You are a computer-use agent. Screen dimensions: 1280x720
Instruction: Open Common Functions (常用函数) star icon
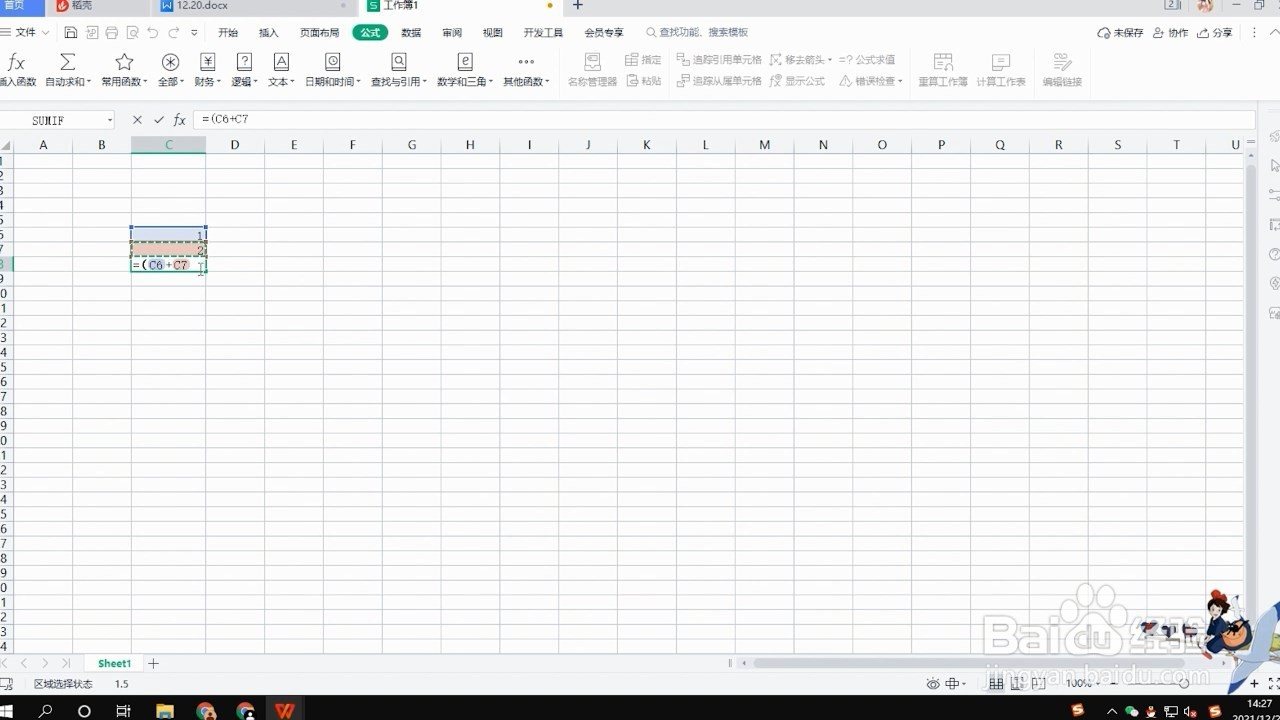point(124,62)
